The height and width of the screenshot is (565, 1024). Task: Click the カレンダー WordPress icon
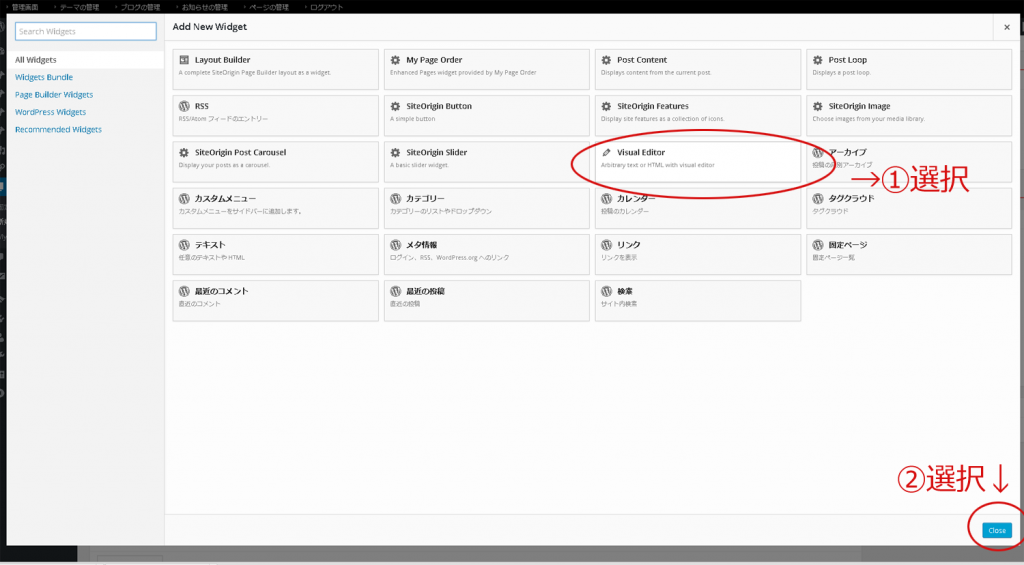606,199
